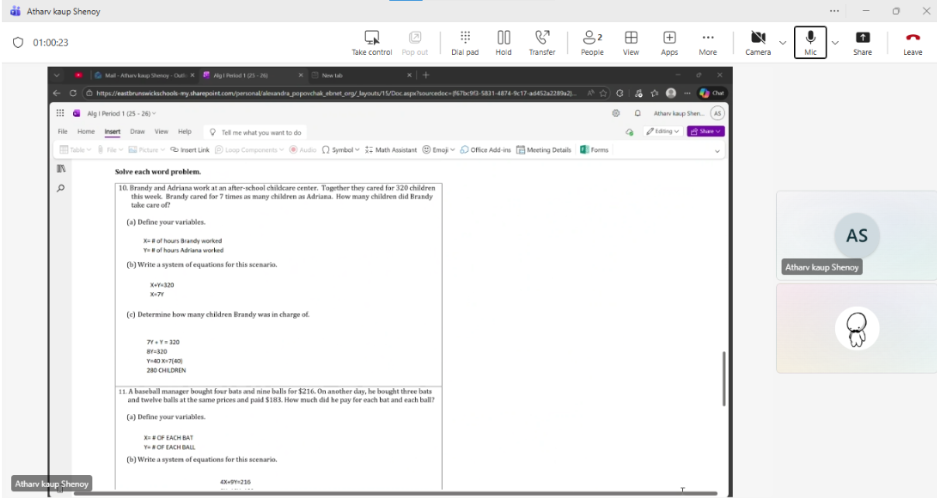
Task: Put the call on Hold
Action: [x=503, y=43]
